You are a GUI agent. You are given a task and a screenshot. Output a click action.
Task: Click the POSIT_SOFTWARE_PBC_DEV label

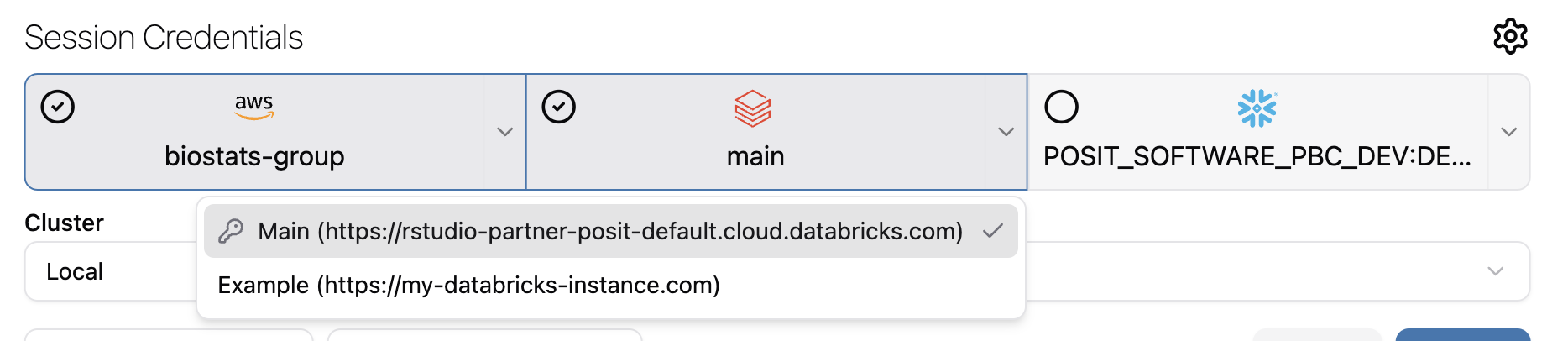pyautogui.click(x=1257, y=156)
